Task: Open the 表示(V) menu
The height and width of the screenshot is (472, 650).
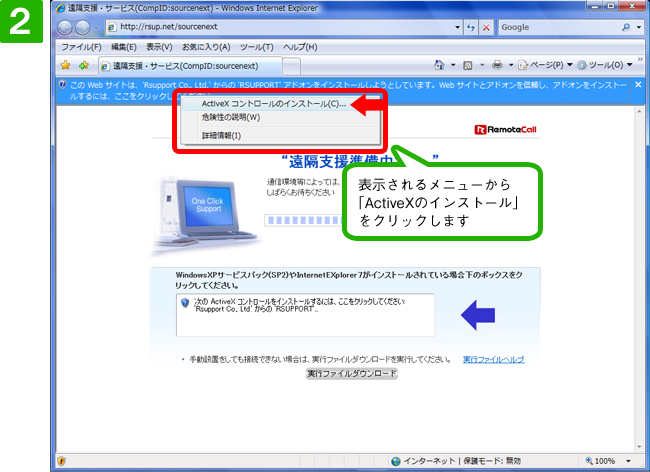Action: [x=159, y=47]
